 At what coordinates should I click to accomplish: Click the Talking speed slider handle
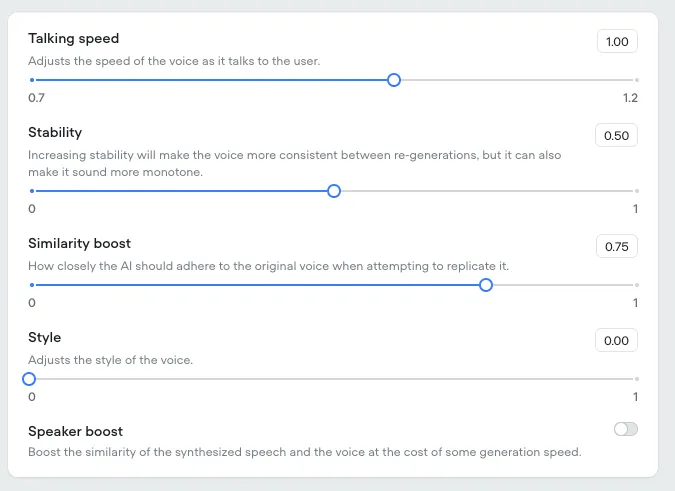(x=393, y=80)
